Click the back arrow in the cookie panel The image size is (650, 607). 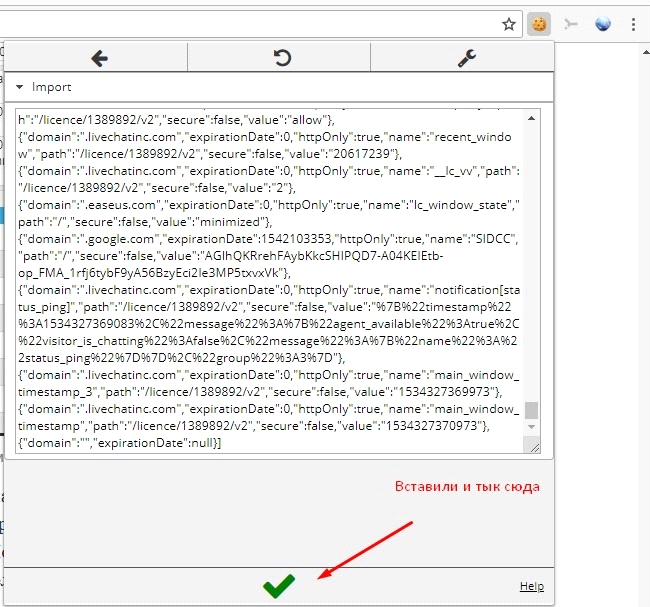[x=99, y=58]
